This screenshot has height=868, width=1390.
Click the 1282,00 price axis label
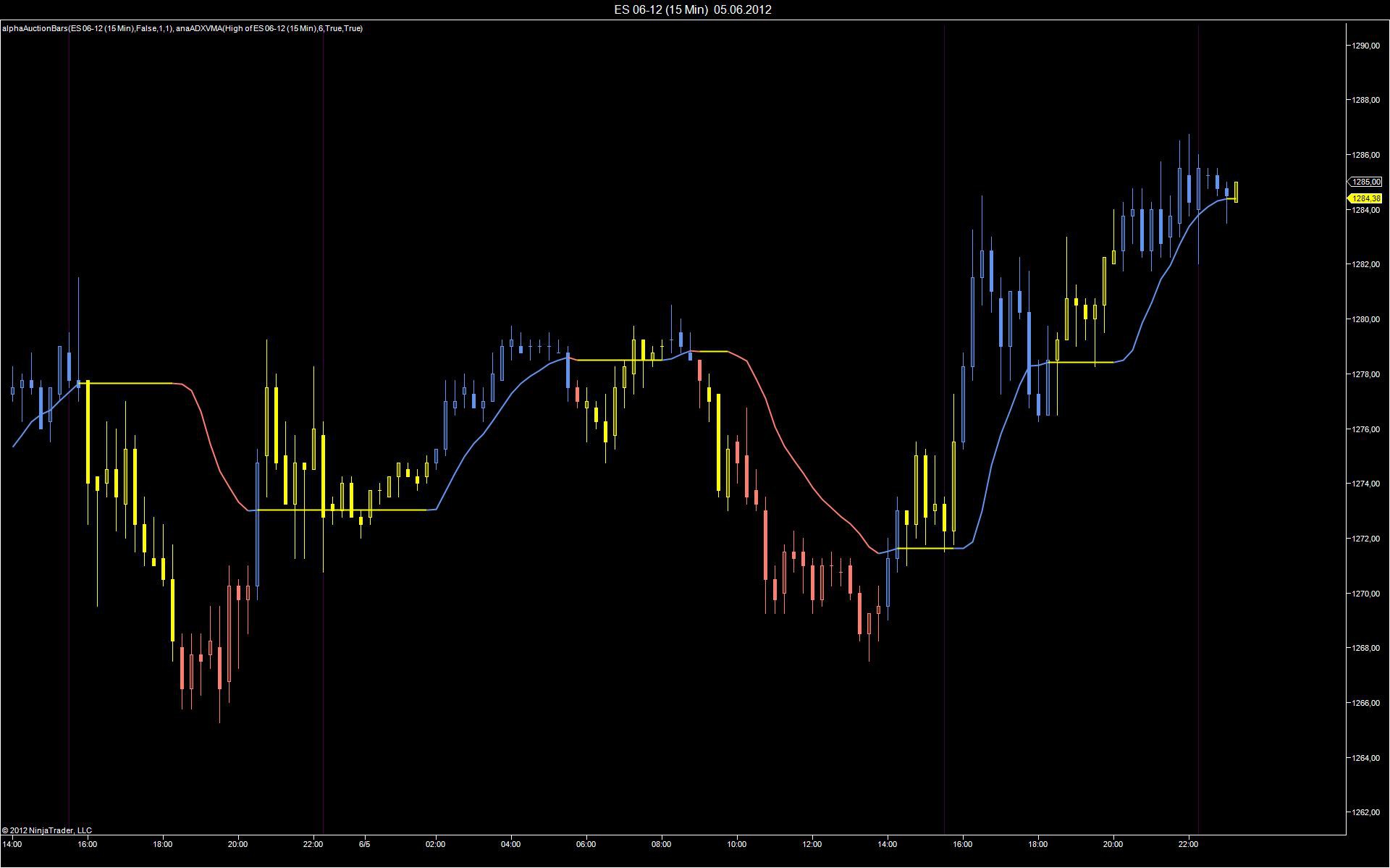point(1366,264)
